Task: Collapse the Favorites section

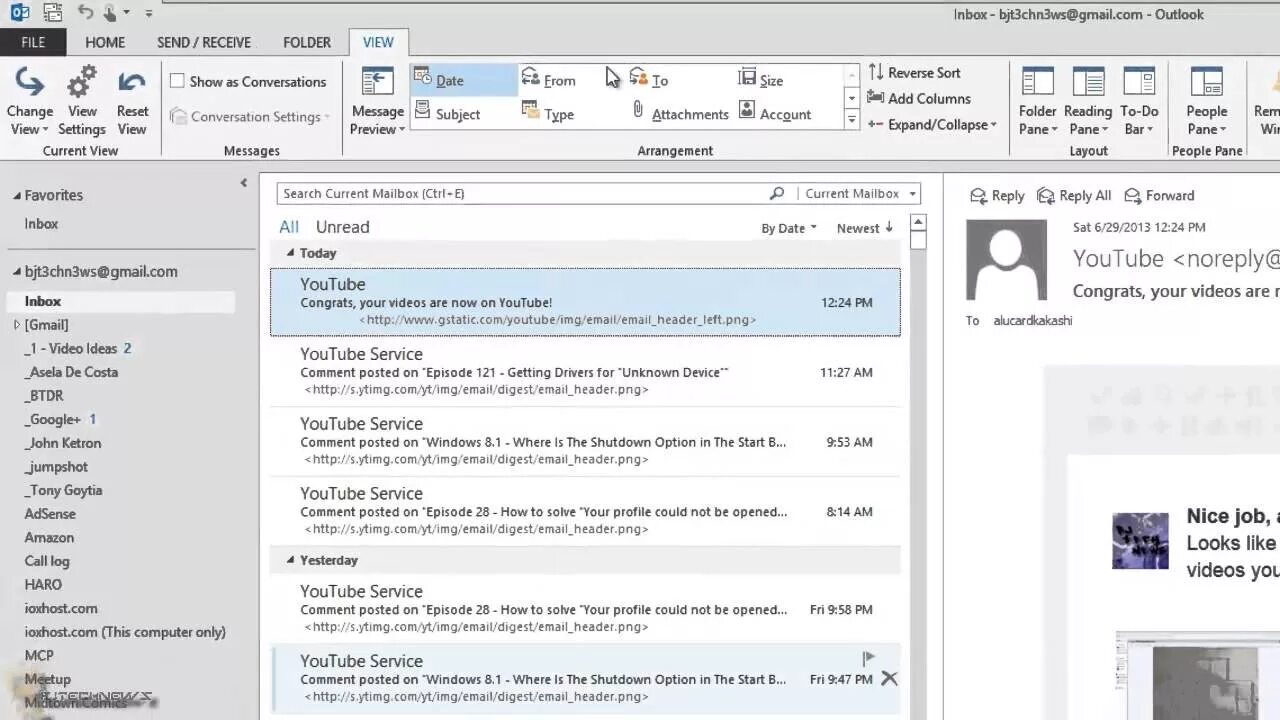Action: click(17, 196)
